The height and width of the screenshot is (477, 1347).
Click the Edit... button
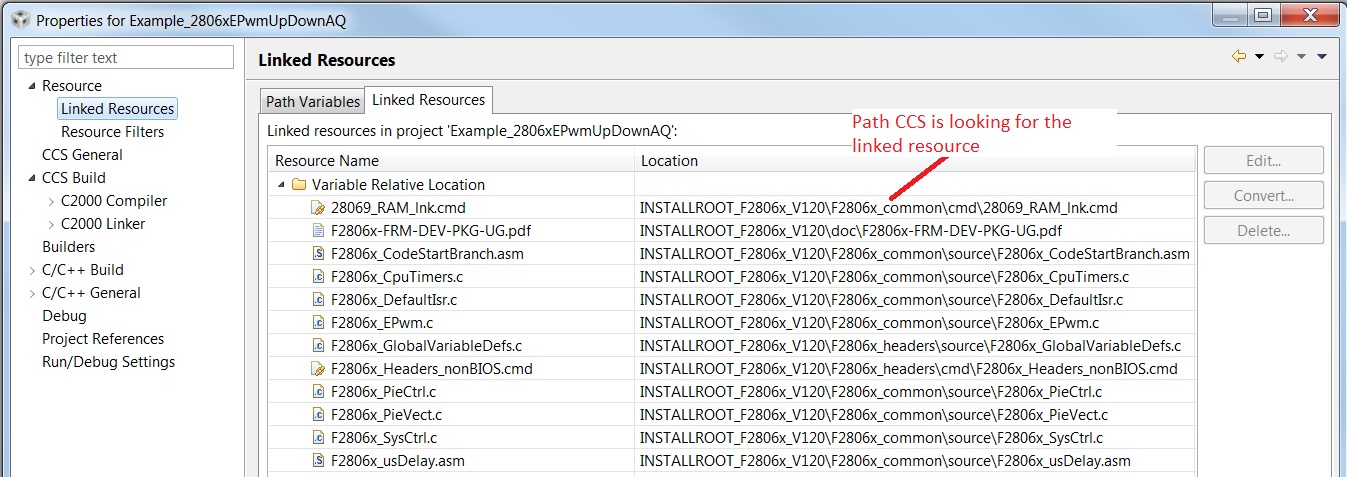pos(1264,160)
